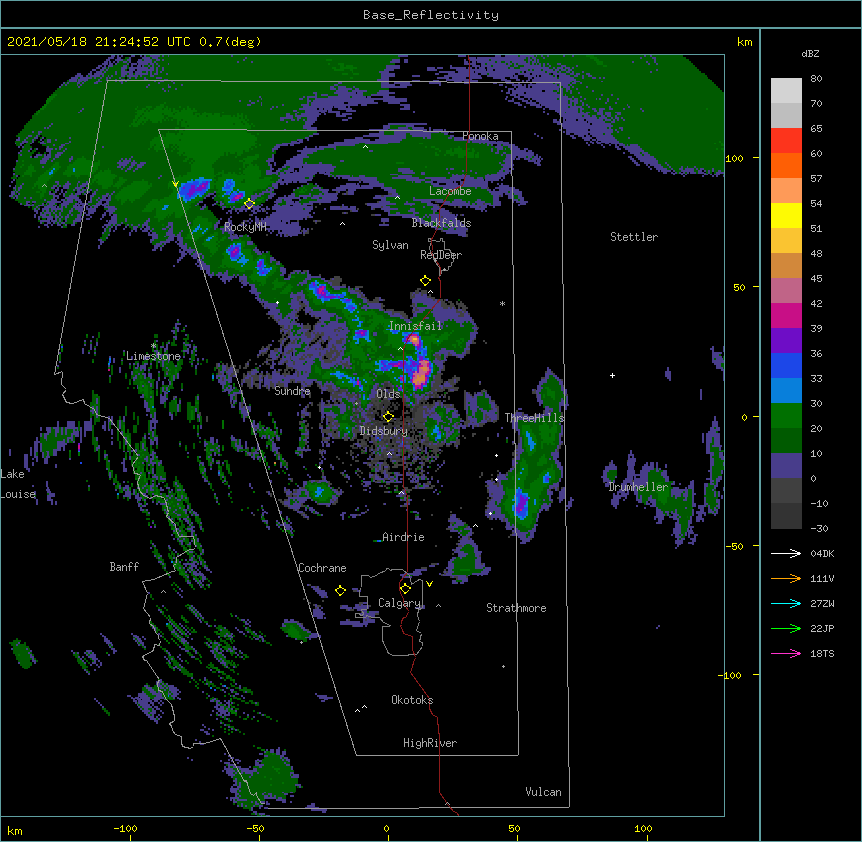The width and height of the screenshot is (862, 842).
Task: Click the intense reflectivity core near Innisfail
Action: (421, 374)
